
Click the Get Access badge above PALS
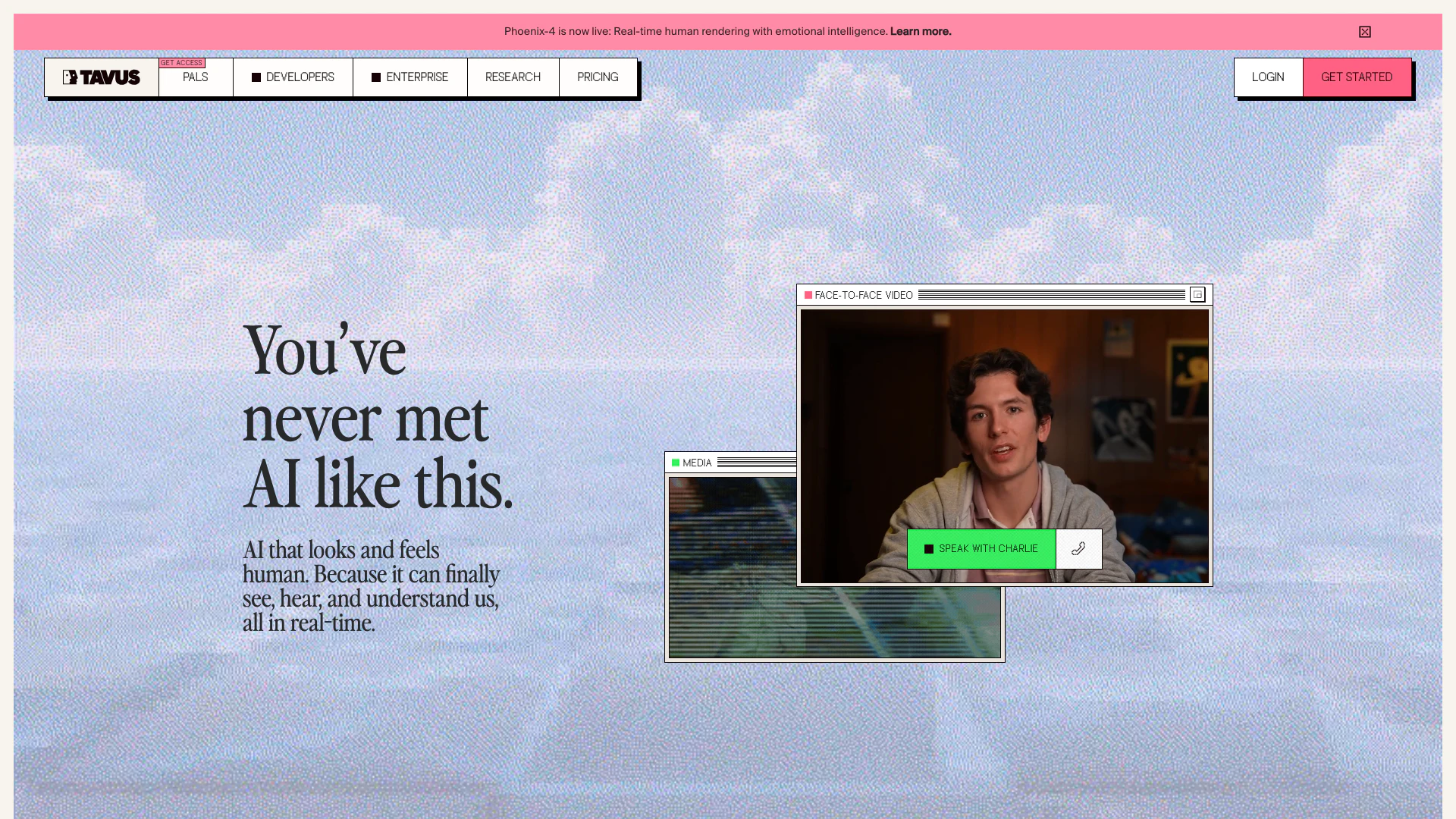click(x=182, y=63)
